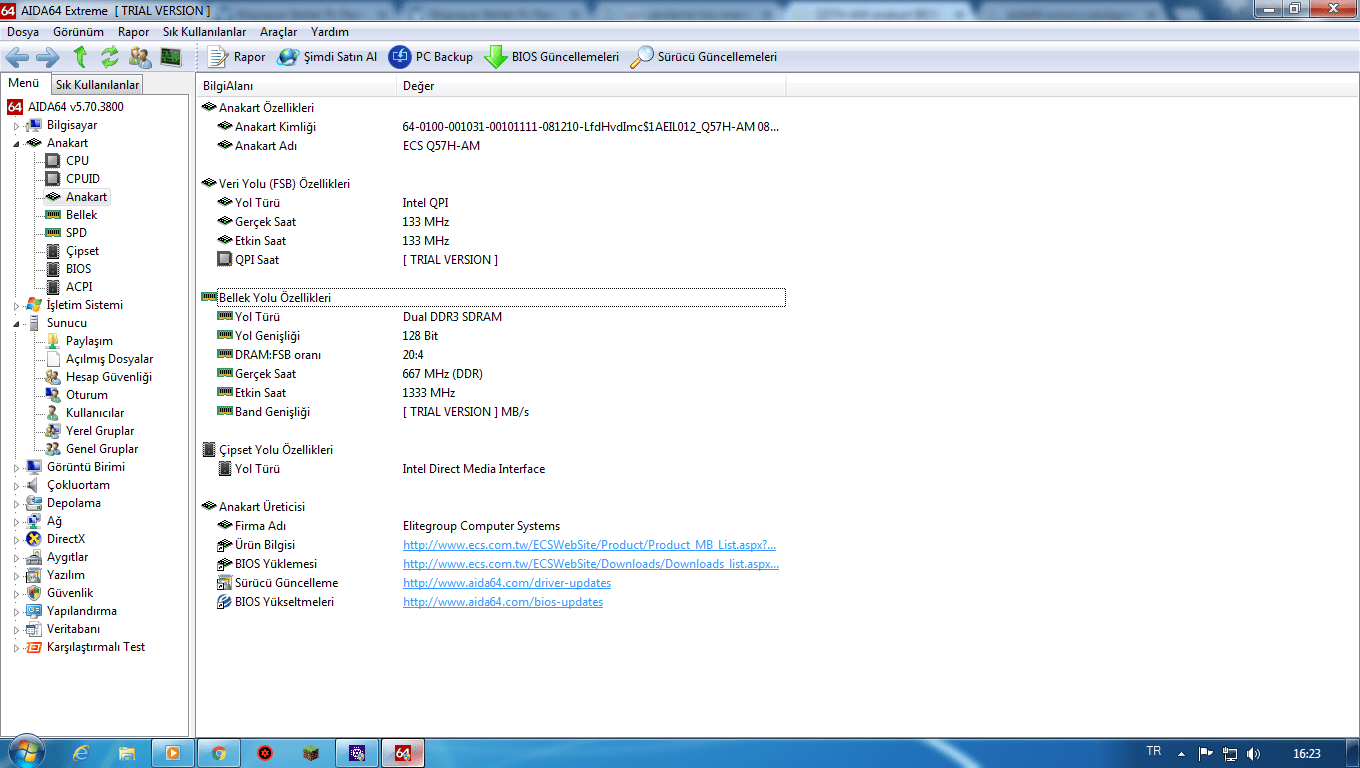The height and width of the screenshot is (768, 1360).
Task: Expand the Güvenlik tree node
Action: [16, 594]
